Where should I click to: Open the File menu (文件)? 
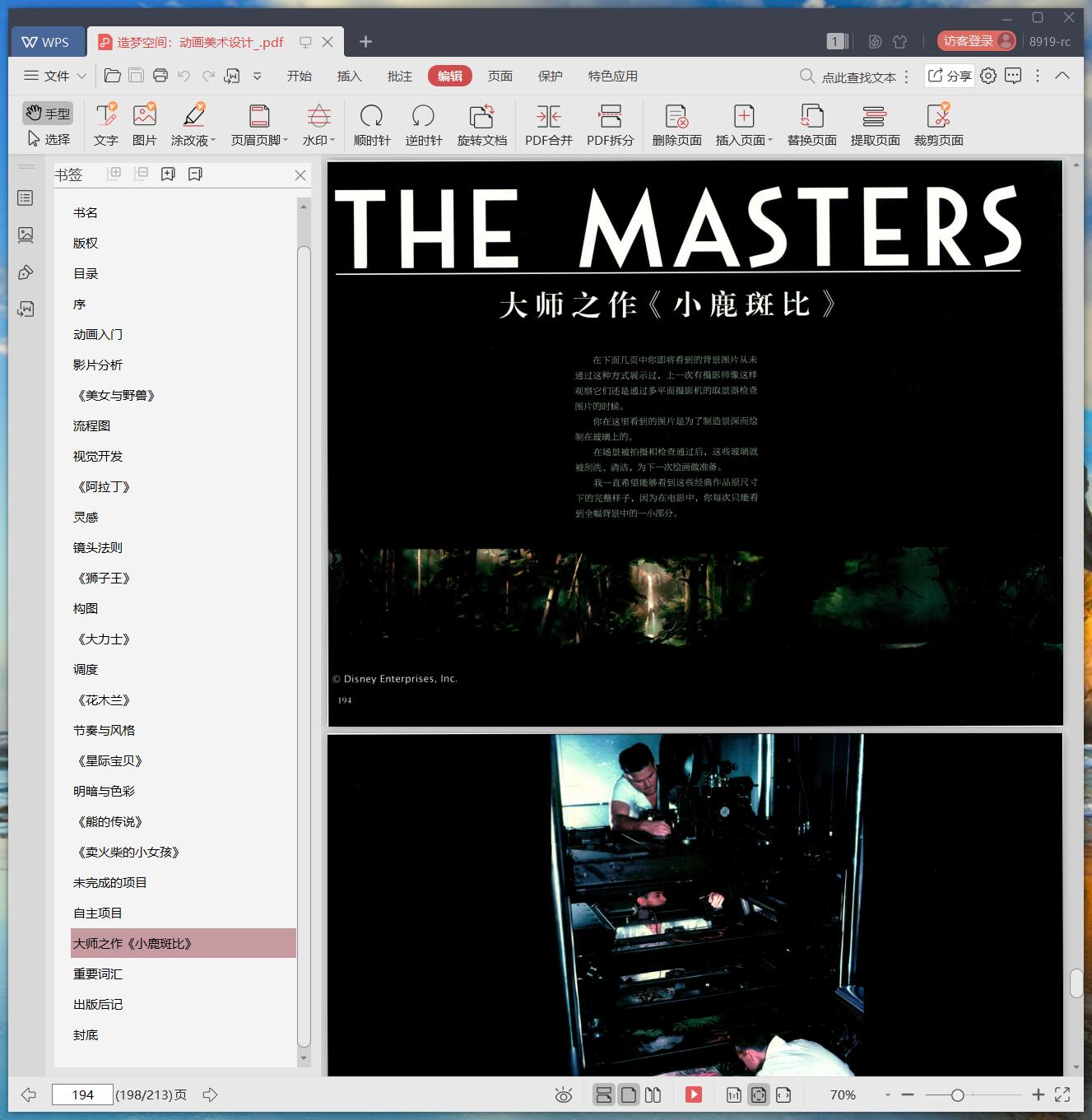coord(54,76)
